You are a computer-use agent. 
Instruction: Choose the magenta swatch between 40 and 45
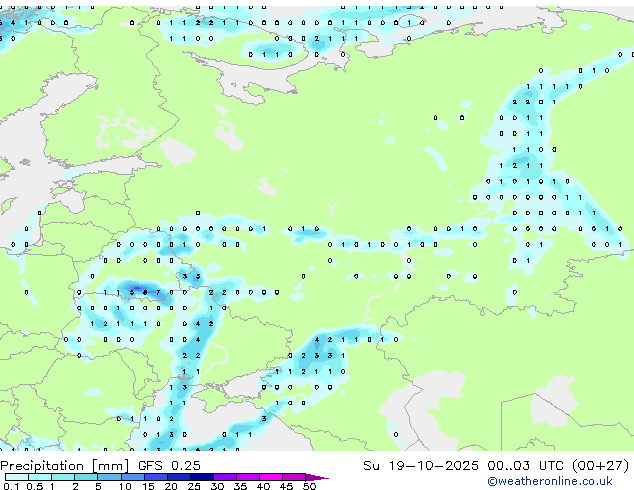(x=271, y=477)
